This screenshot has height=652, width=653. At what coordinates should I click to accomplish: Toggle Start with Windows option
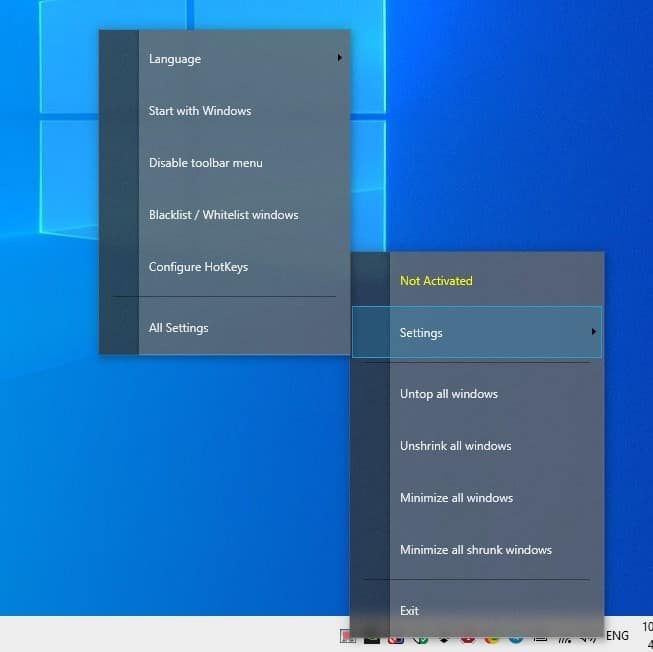point(224,111)
